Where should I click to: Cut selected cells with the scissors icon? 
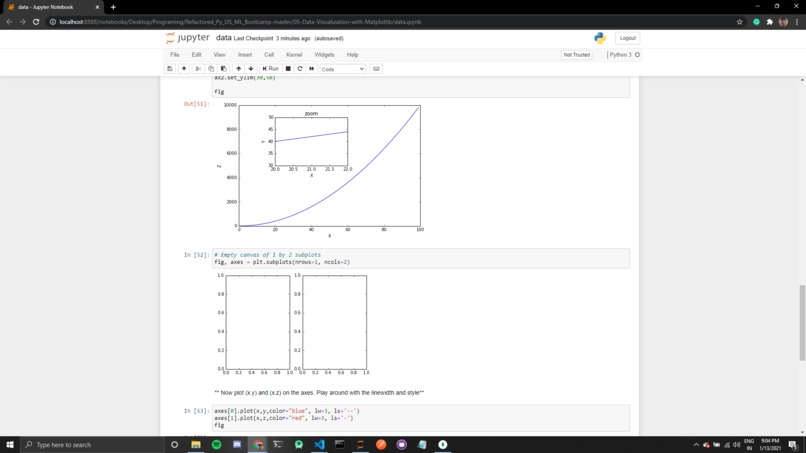(198, 69)
